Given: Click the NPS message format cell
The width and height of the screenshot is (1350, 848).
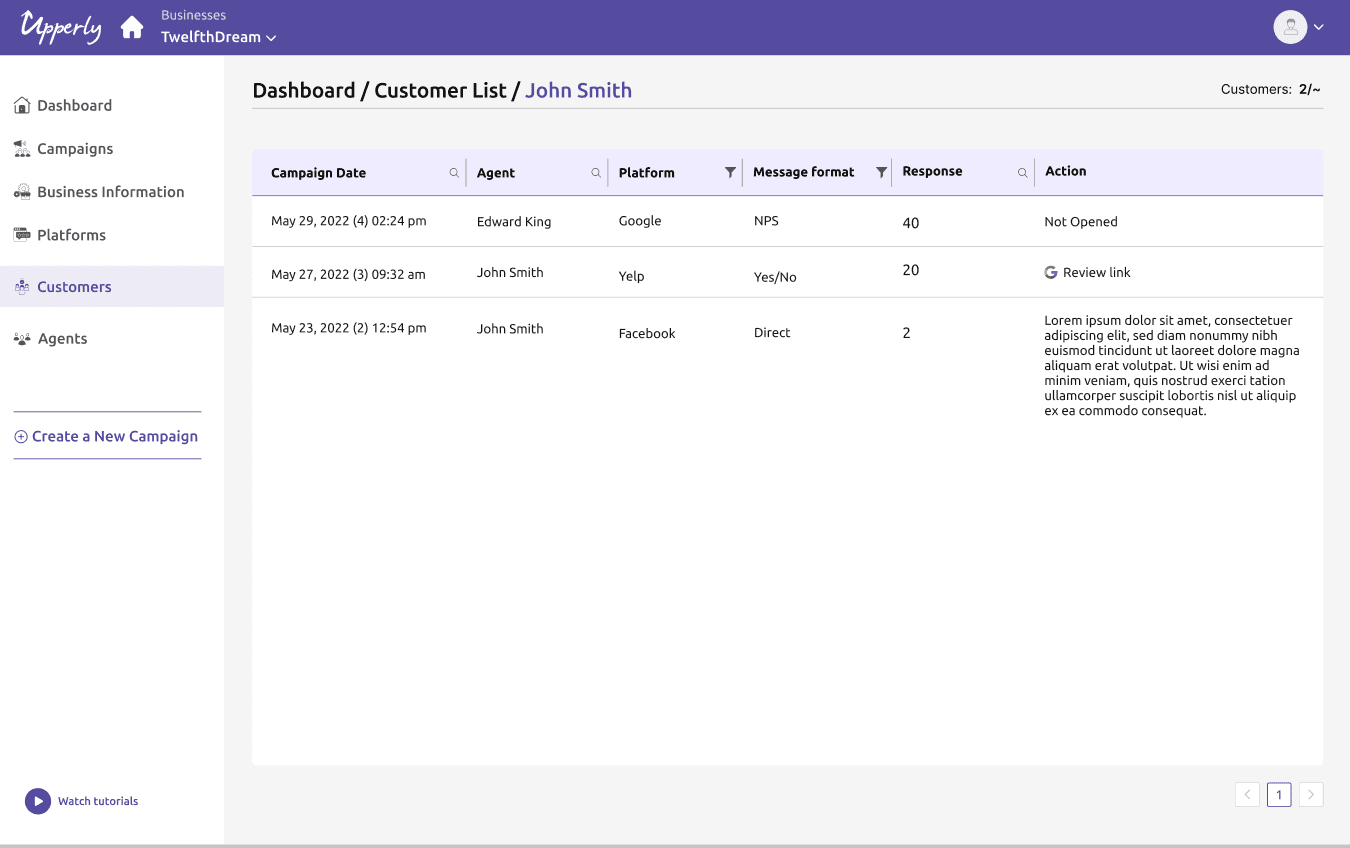Looking at the screenshot, I should pos(766,220).
